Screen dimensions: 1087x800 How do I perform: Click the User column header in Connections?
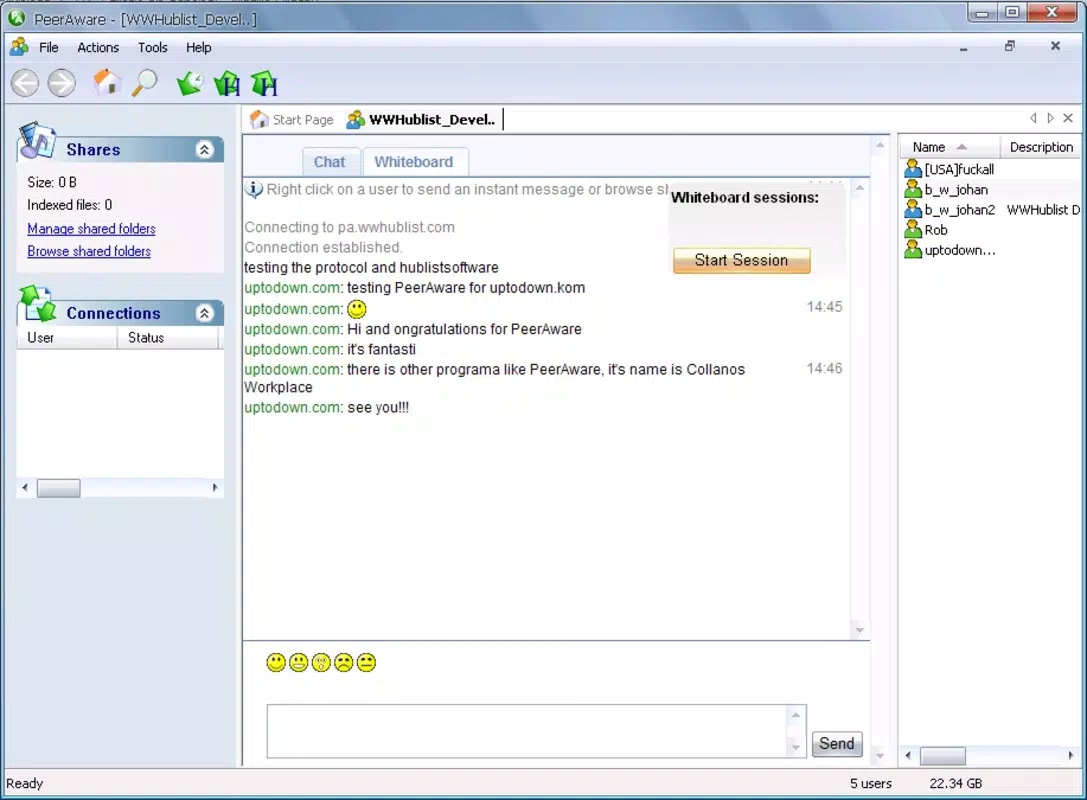click(x=67, y=338)
